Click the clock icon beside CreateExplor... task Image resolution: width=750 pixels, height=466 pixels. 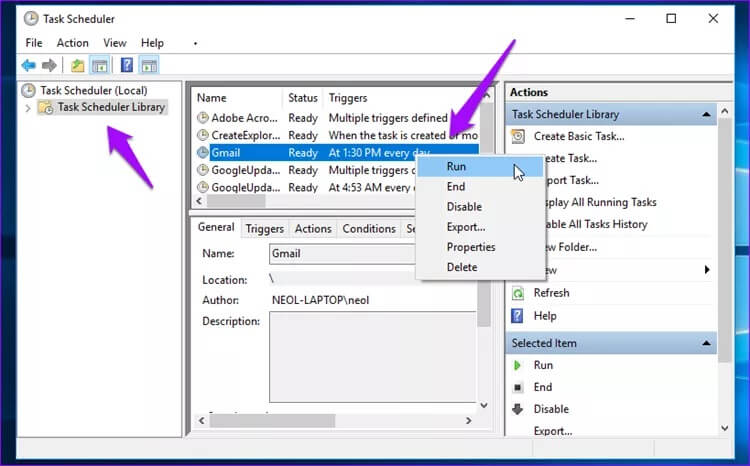pyautogui.click(x=203, y=135)
